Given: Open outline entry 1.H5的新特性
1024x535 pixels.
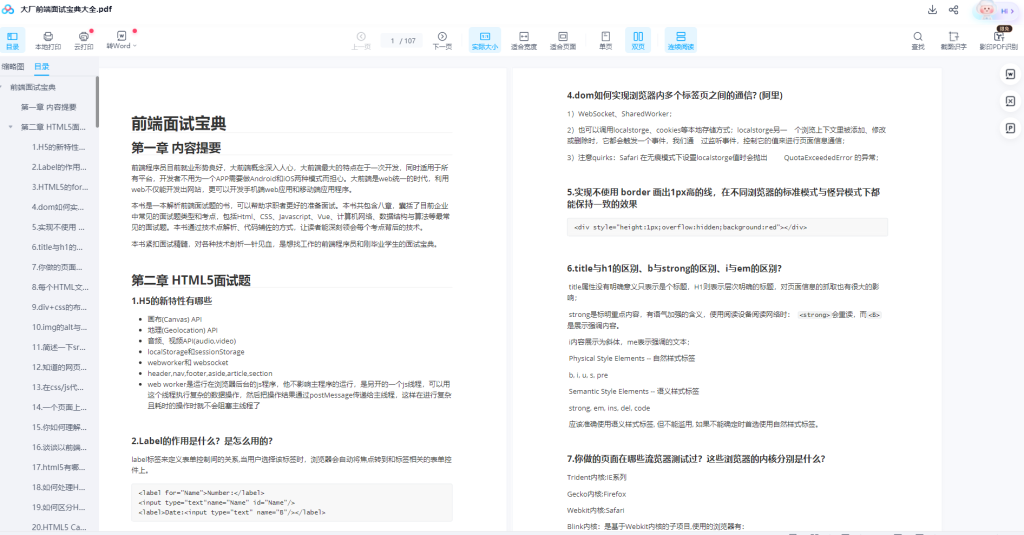Looking at the screenshot, I should (59, 147).
